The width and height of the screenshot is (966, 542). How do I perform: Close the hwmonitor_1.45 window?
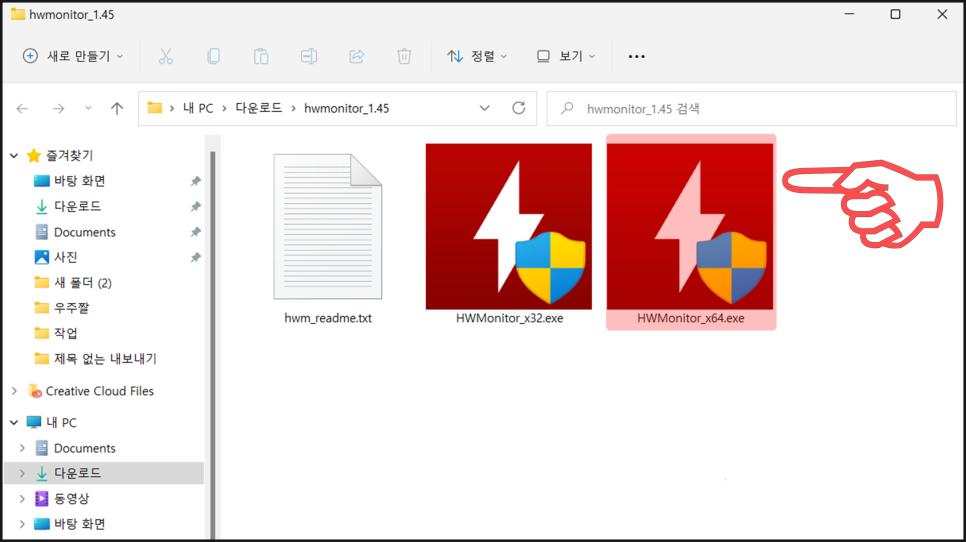[942, 14]
